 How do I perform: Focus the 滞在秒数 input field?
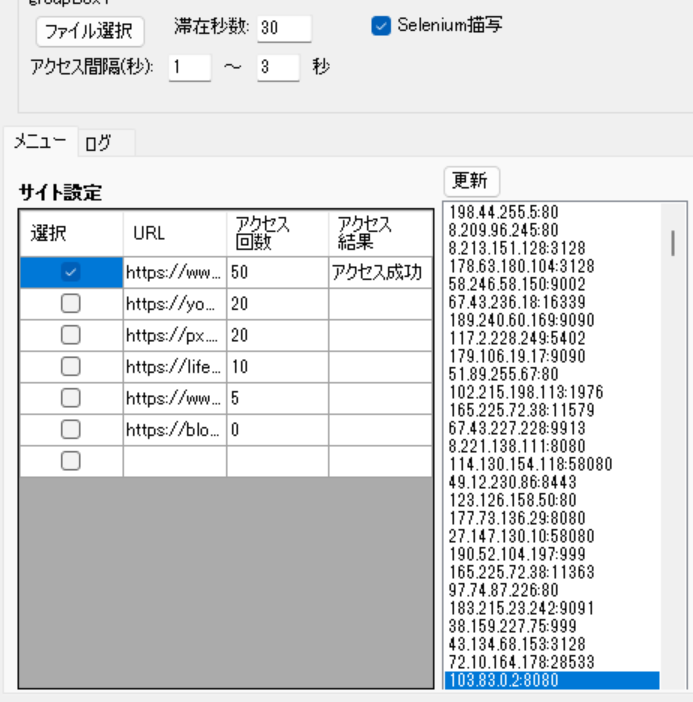pyautogui.click(x=284, y=29)
